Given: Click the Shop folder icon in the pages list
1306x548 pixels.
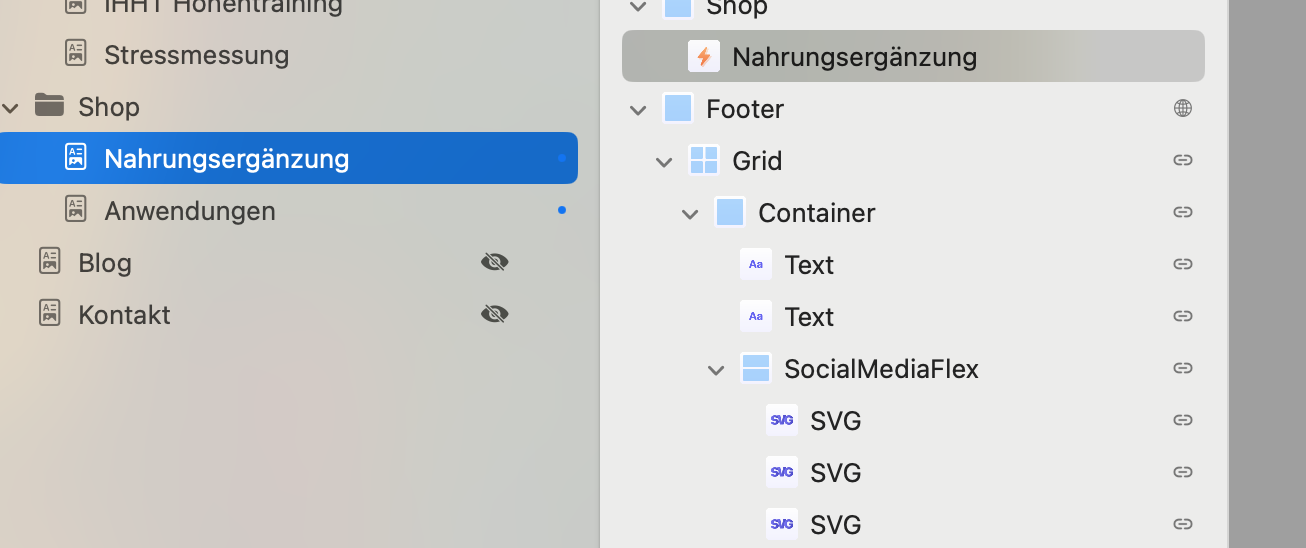Looking at the screenshot, I should (49, 105).
